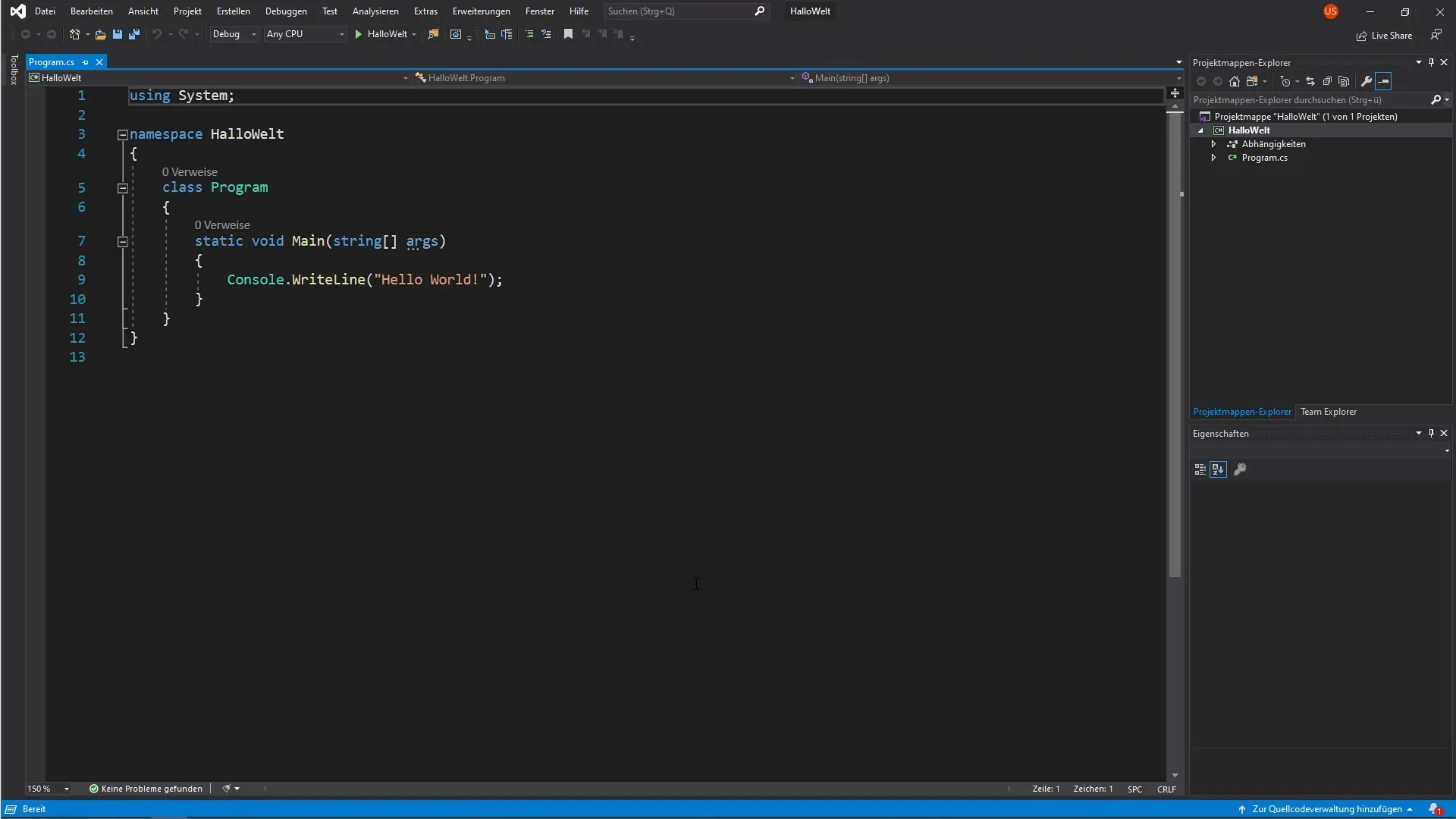Expand the Abhängigkeiten tree node
1456x819 pixels.
(1213, 144)
